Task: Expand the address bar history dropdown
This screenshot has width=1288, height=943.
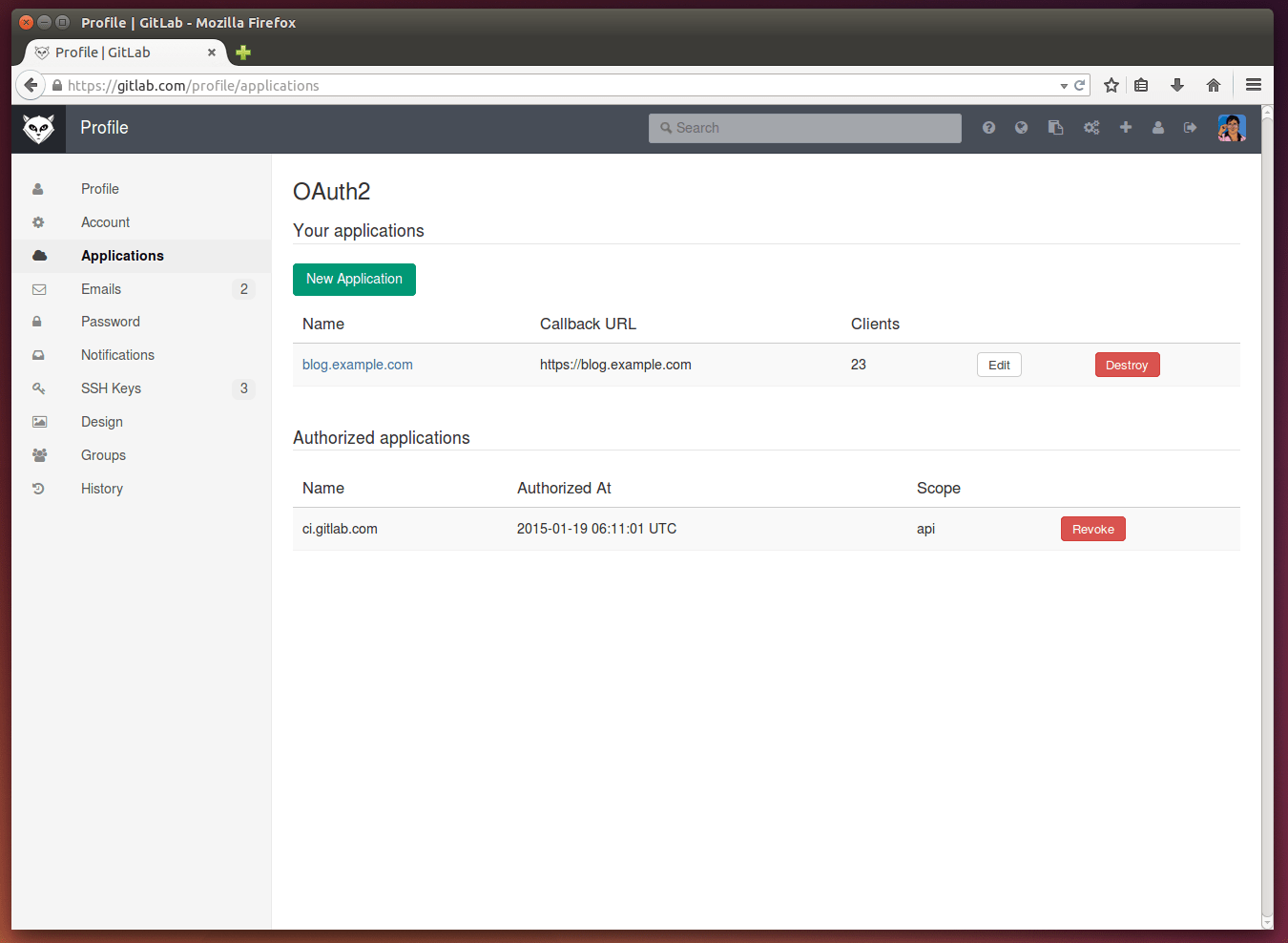Action: (1064, 85)
